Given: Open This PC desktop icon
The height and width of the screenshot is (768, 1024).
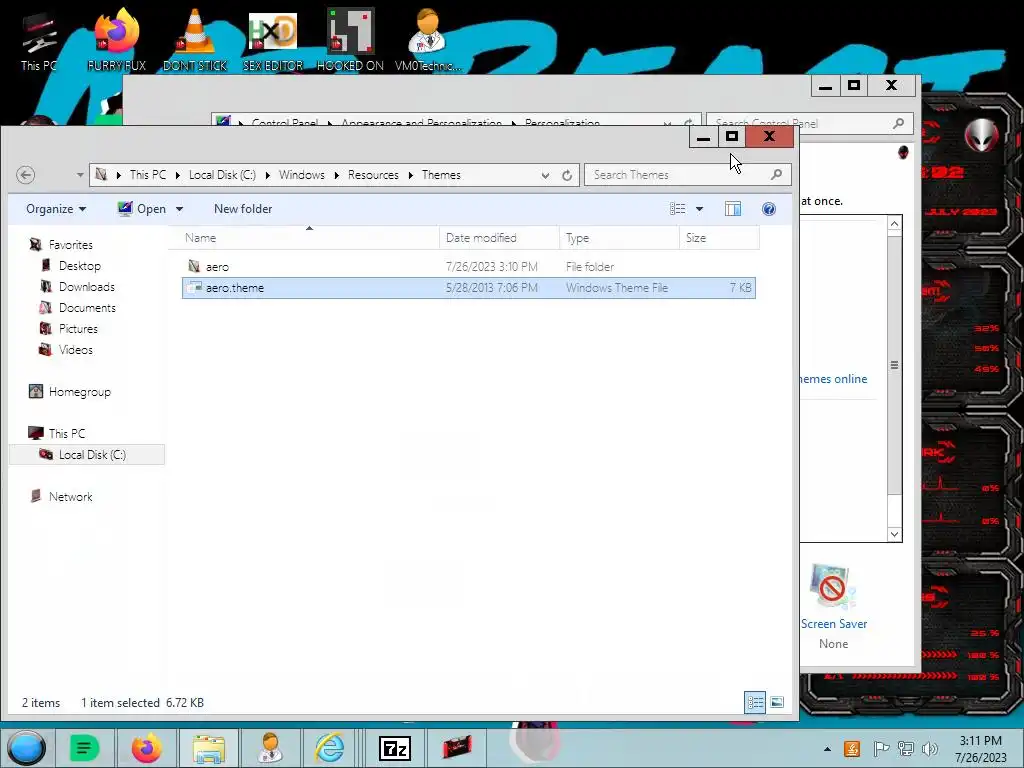Looking at the screenshot, I should (39, 41).
